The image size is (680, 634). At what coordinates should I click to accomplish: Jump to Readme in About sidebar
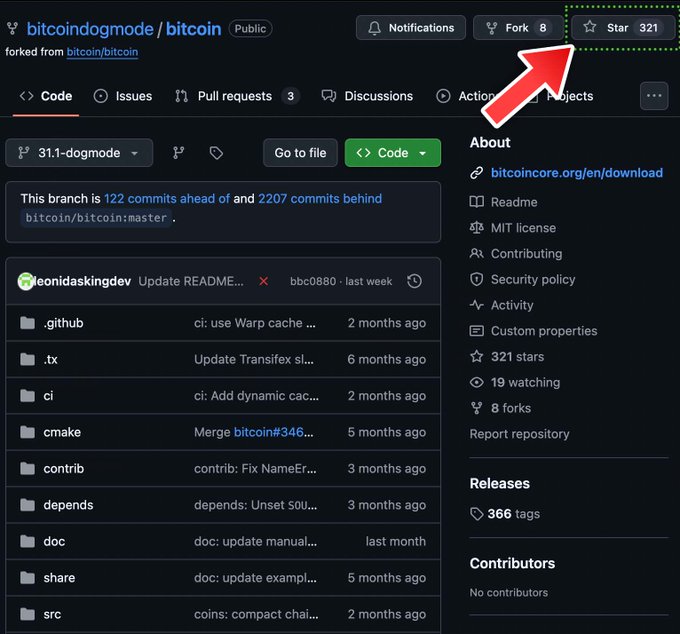tap(514, 202)
